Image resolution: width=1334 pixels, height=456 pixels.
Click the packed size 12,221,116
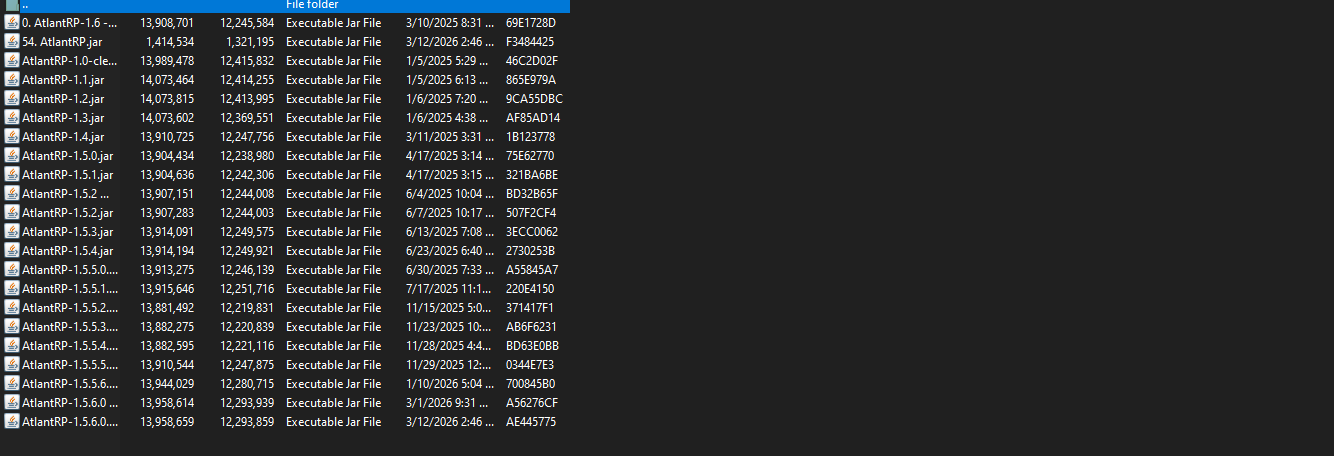pos(247,345)
